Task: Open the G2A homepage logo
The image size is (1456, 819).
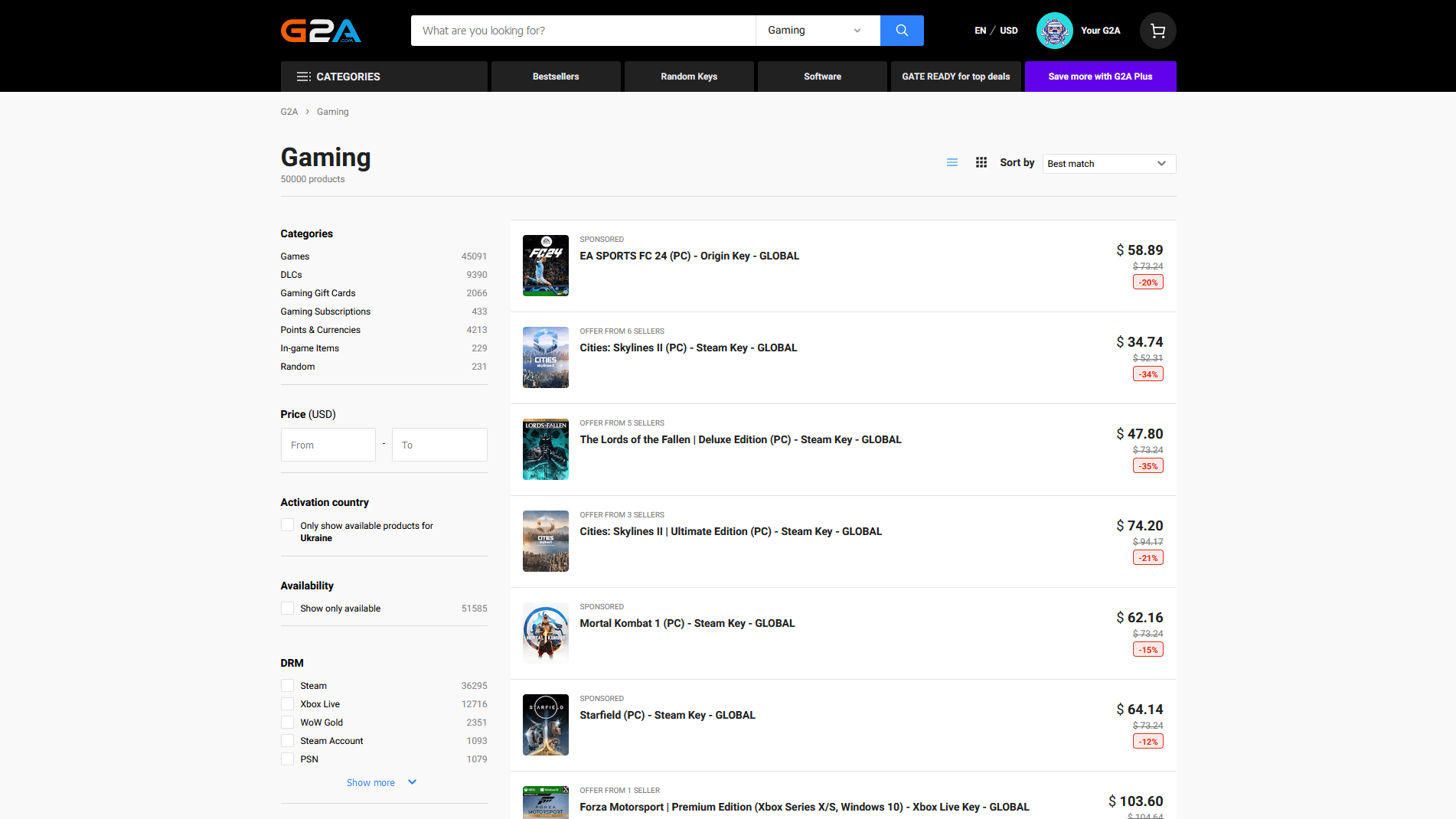Action: pos(321,31)
